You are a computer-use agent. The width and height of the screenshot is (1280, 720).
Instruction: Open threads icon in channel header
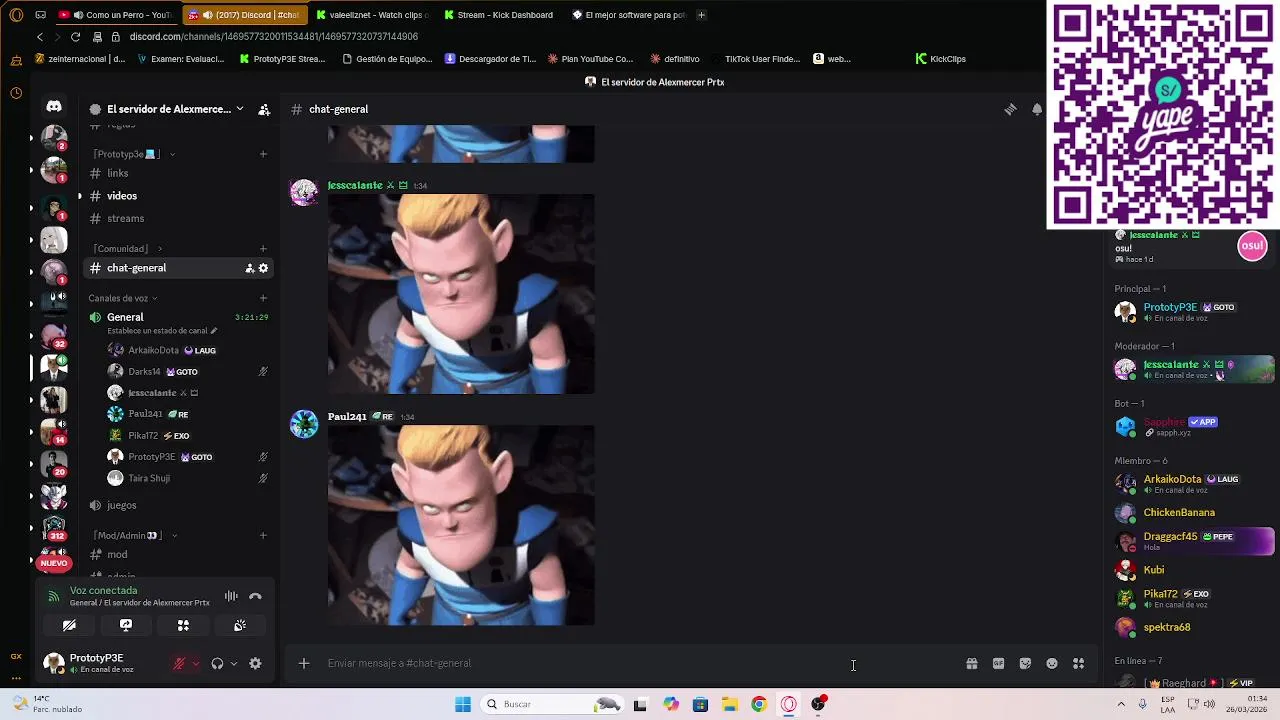[1010, 110]
